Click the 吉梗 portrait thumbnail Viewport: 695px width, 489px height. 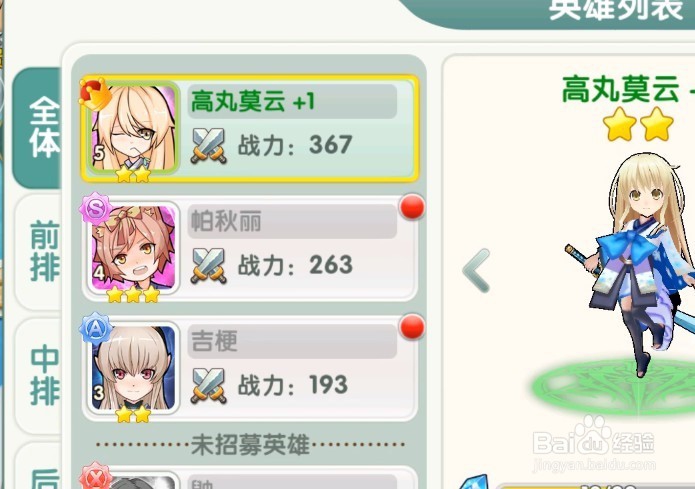pos(133,368)
